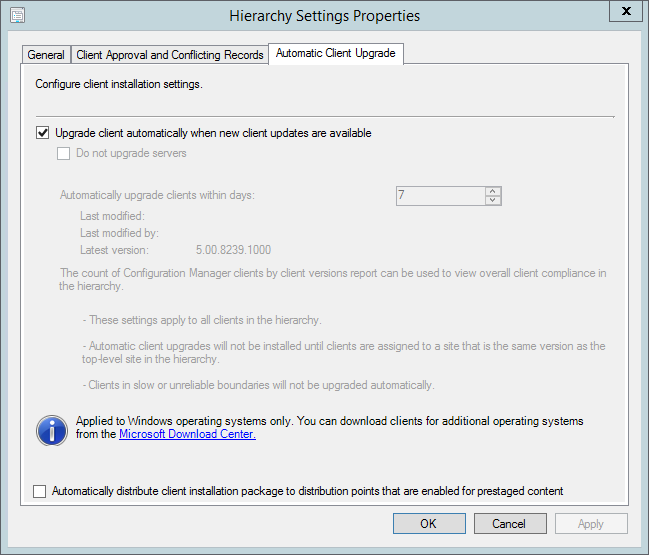Click the blue information icon

52,431
